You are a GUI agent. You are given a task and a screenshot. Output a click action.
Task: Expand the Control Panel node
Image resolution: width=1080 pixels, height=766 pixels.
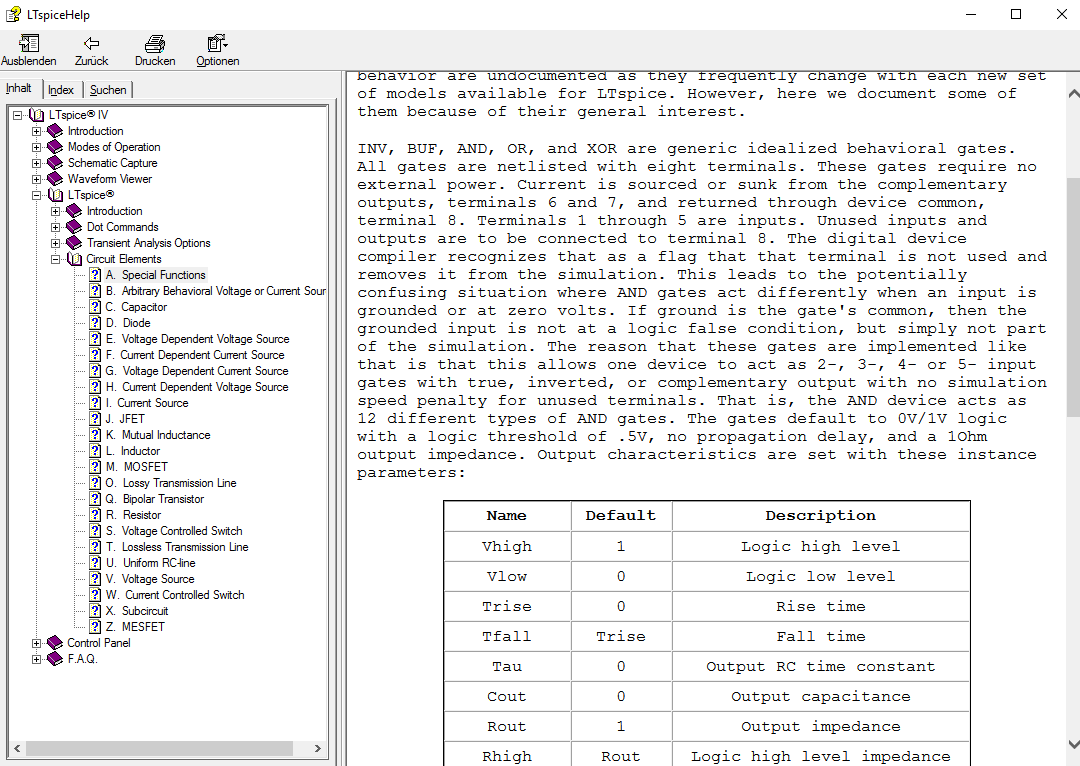pyautogui.click(x=37, y=643)
